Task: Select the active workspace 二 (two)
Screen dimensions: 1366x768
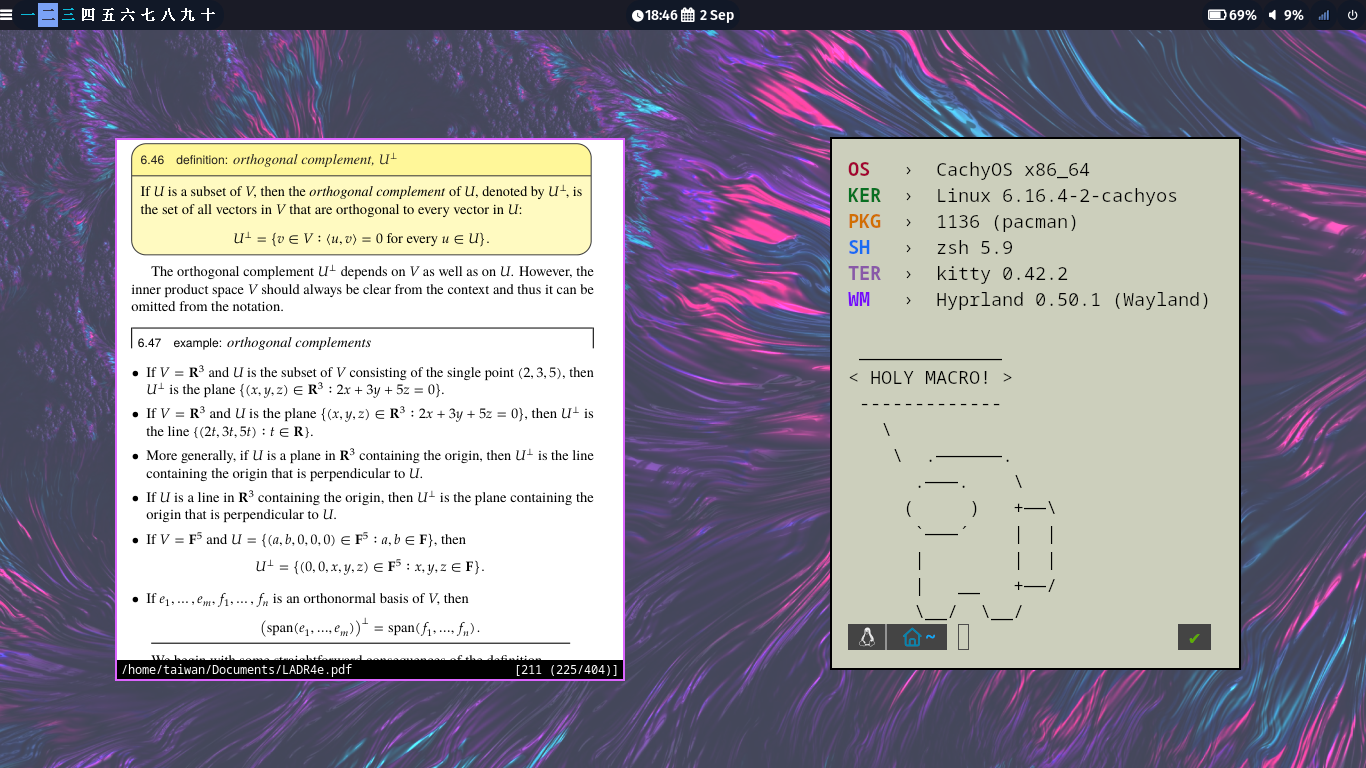Action: [48, 15]
